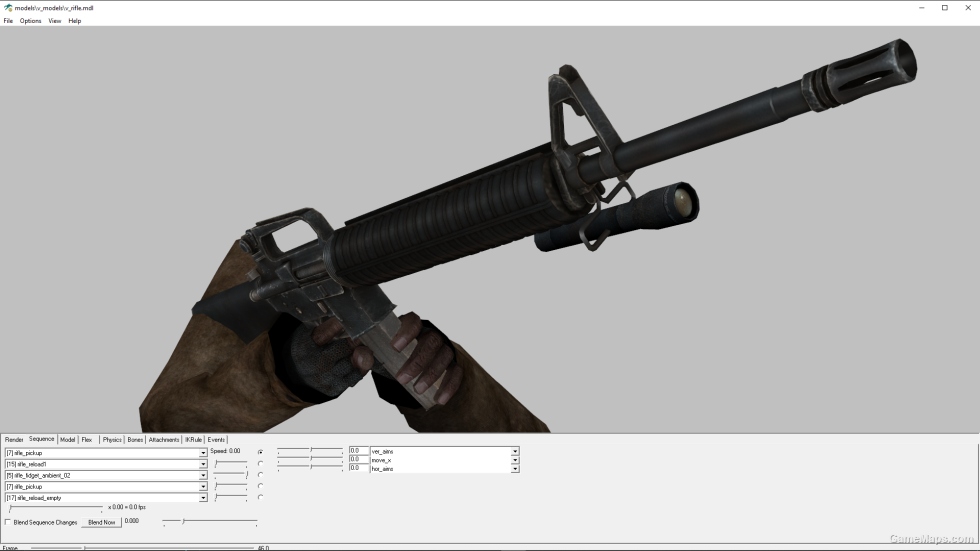The image size is (980, 551).
Task: Select radio button in the rifle_fidget_ambient_02 row
Action: [x=261, y=475]
